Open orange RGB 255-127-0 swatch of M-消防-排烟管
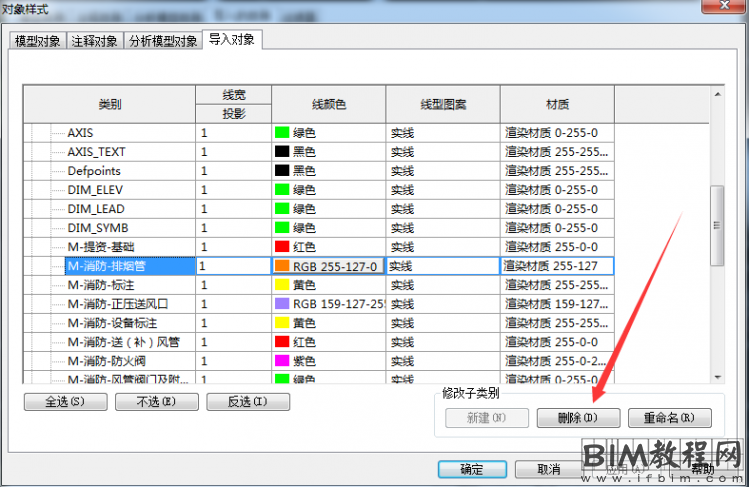Viewport: 749px width, 487px height. (x=282, y=266)
